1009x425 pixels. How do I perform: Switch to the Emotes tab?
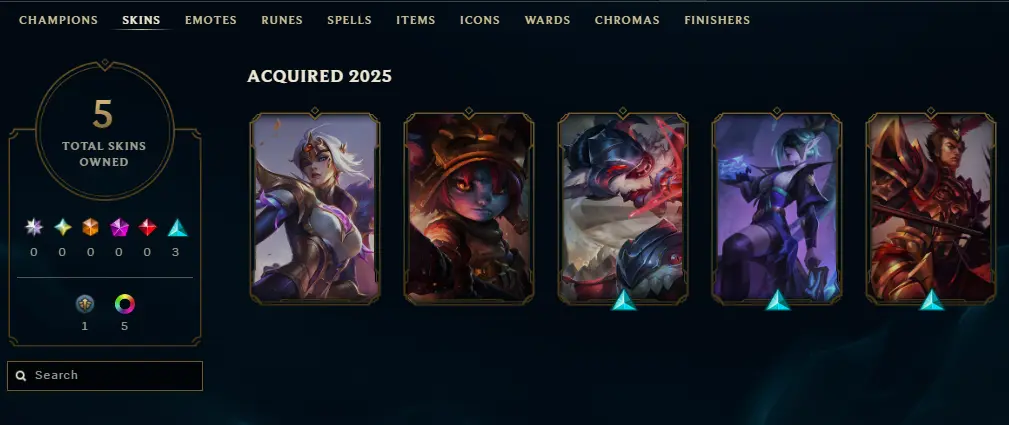(211, 20)
